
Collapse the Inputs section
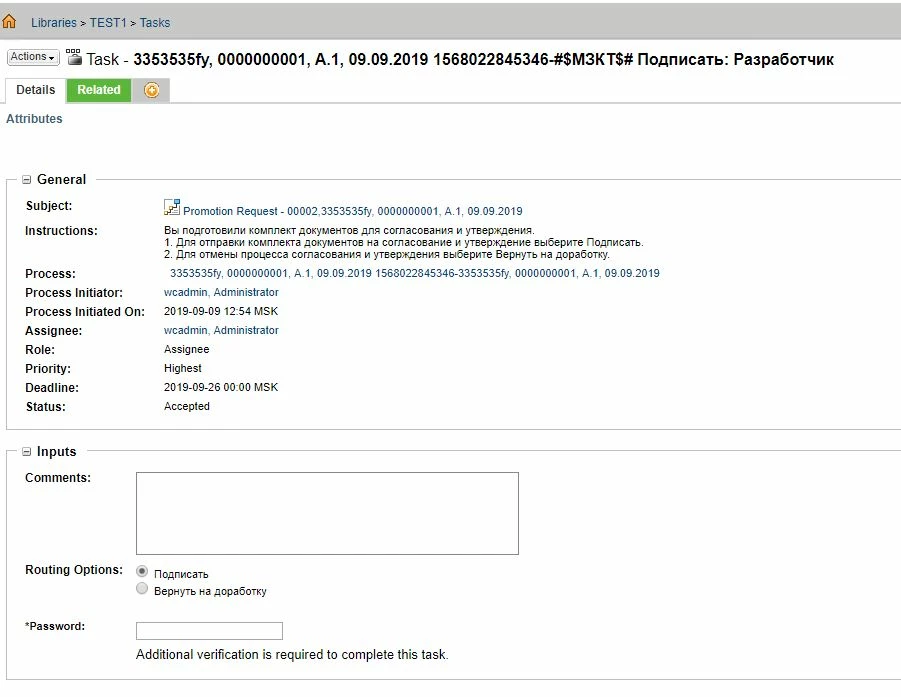[x=26, y=452]
